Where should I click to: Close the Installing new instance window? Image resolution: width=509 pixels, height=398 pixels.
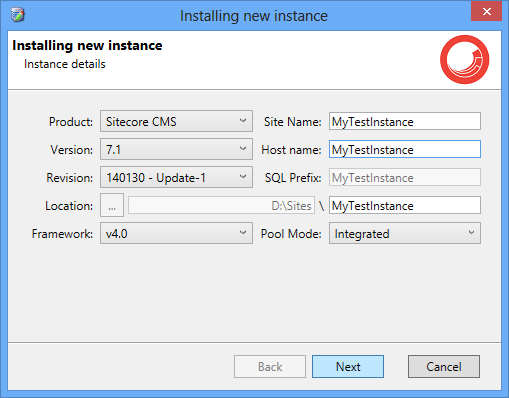(x=486, y=12)
